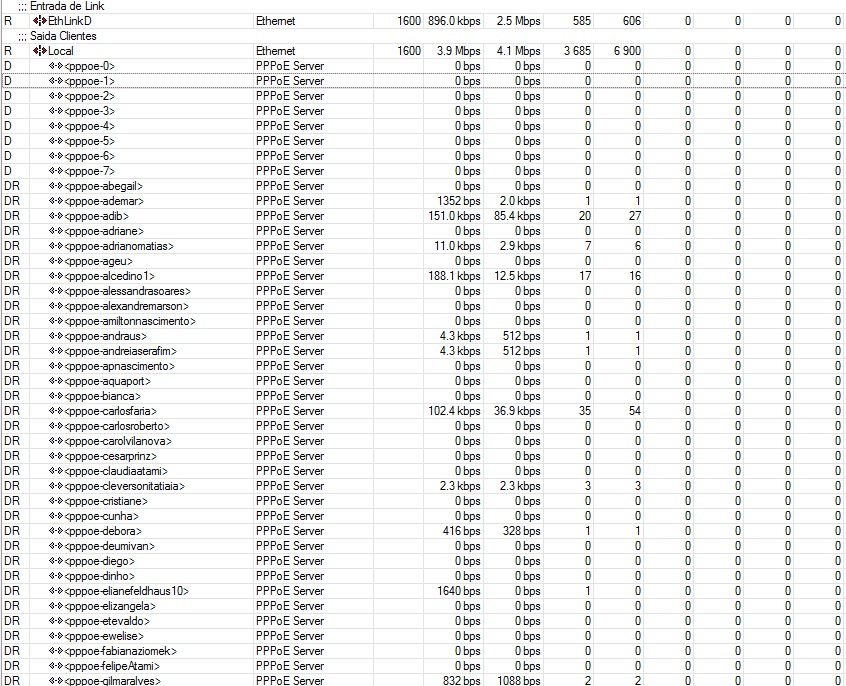
Task: Click the 1352 bps rate for pppoe-ademar
Action: point(458,201)
